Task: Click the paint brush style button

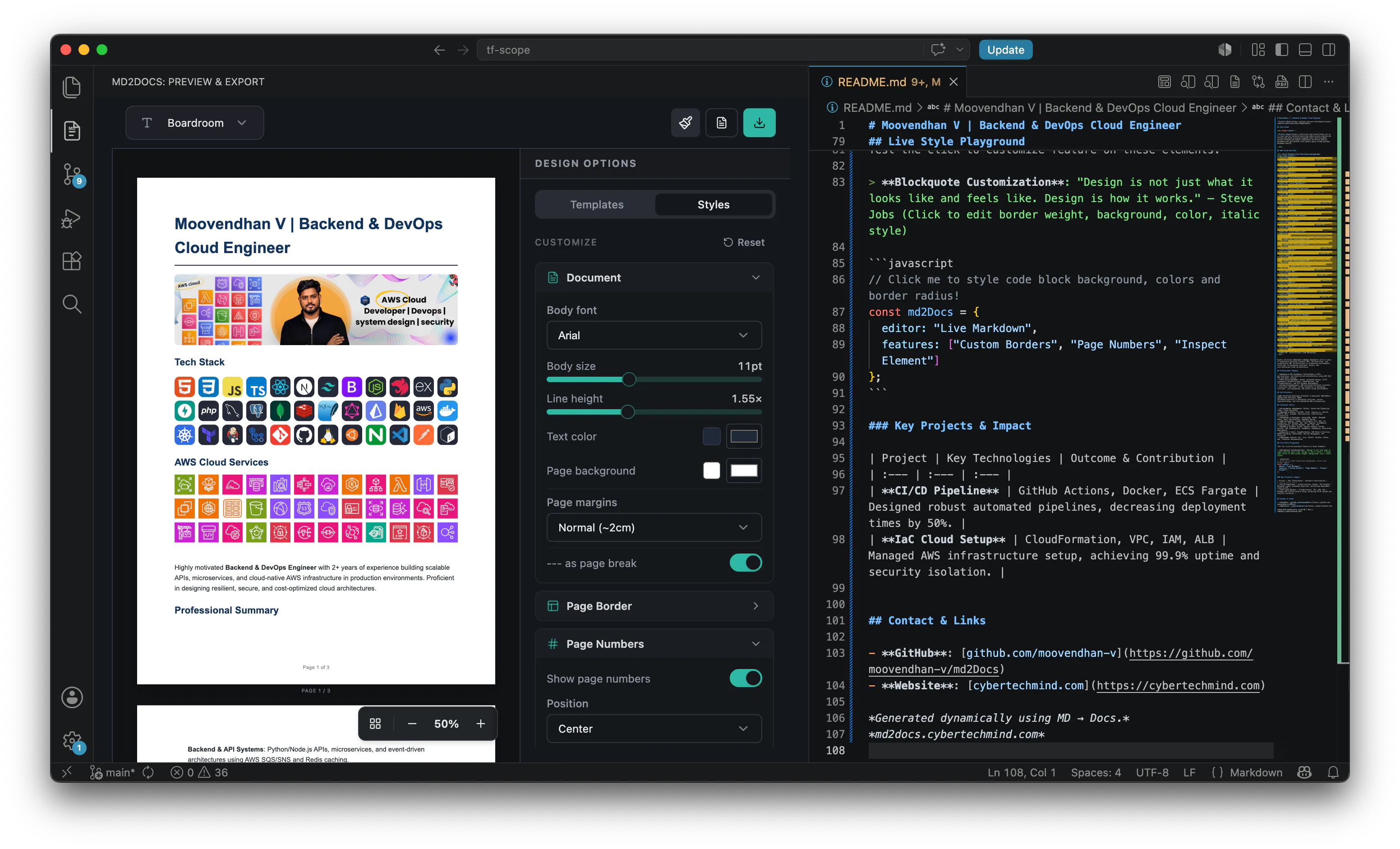Action: (x=685, y=123)
